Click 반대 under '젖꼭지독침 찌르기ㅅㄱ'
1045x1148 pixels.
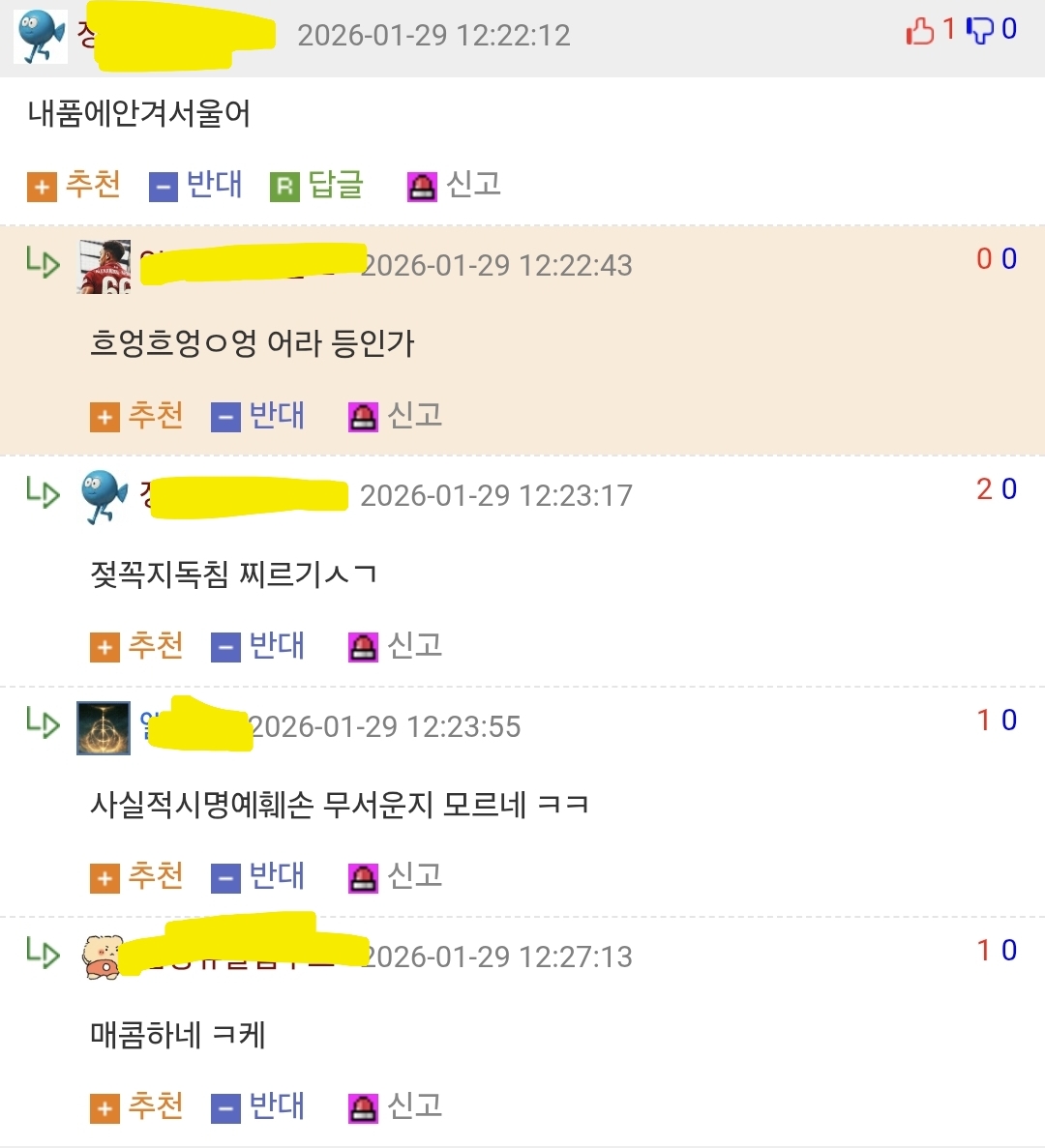257,646
